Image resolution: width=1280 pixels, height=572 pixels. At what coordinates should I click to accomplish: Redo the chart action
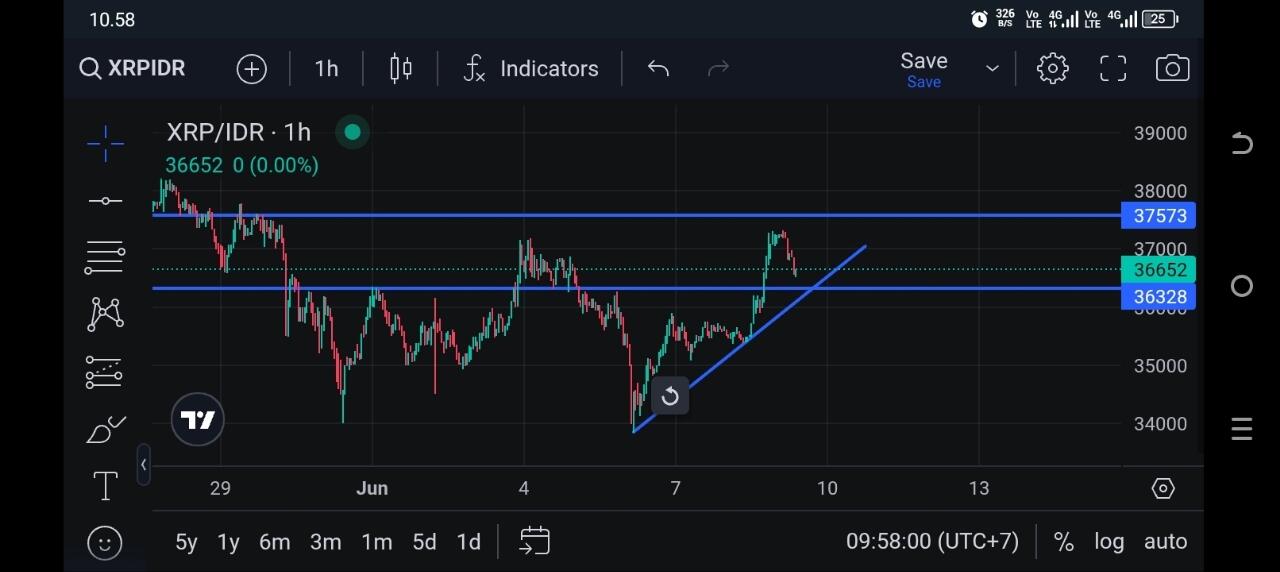(x=718, y=68)
